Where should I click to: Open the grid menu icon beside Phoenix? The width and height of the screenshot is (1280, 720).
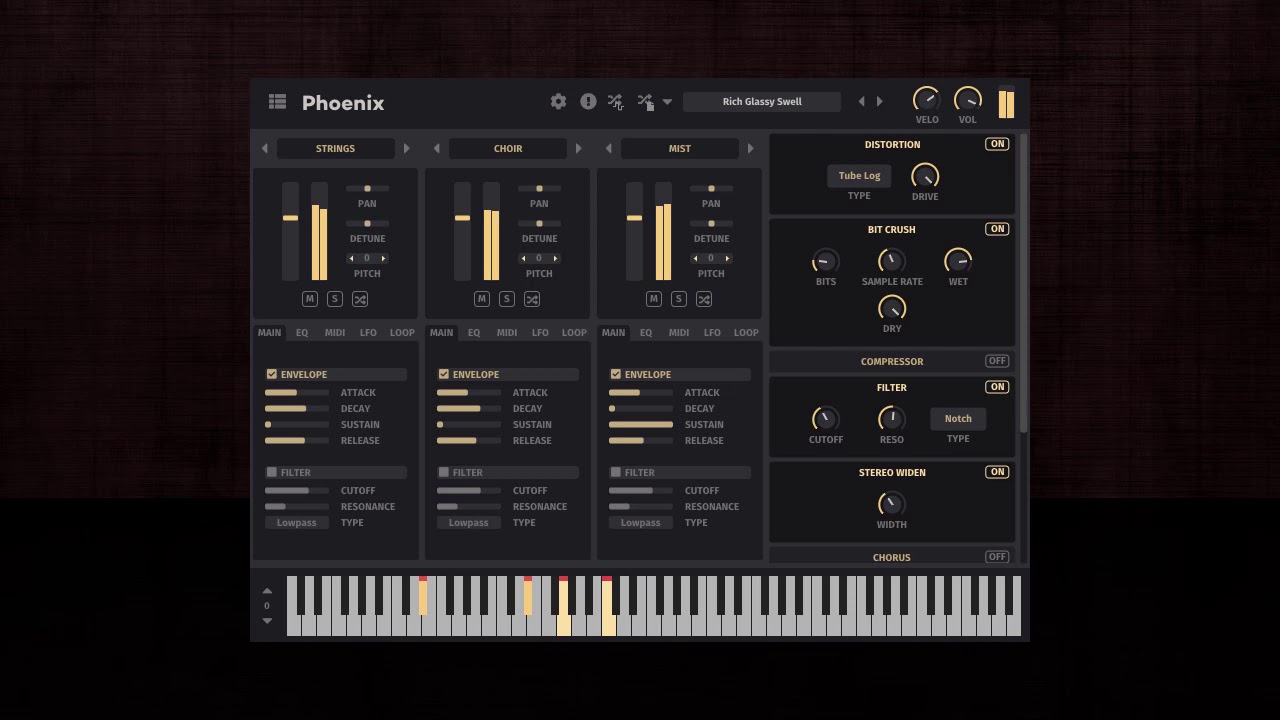click(277, 102)
